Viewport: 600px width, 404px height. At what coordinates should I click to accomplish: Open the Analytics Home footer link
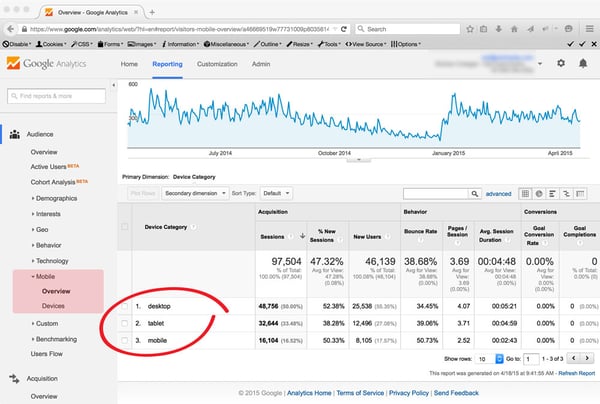(x=309, y=393)
